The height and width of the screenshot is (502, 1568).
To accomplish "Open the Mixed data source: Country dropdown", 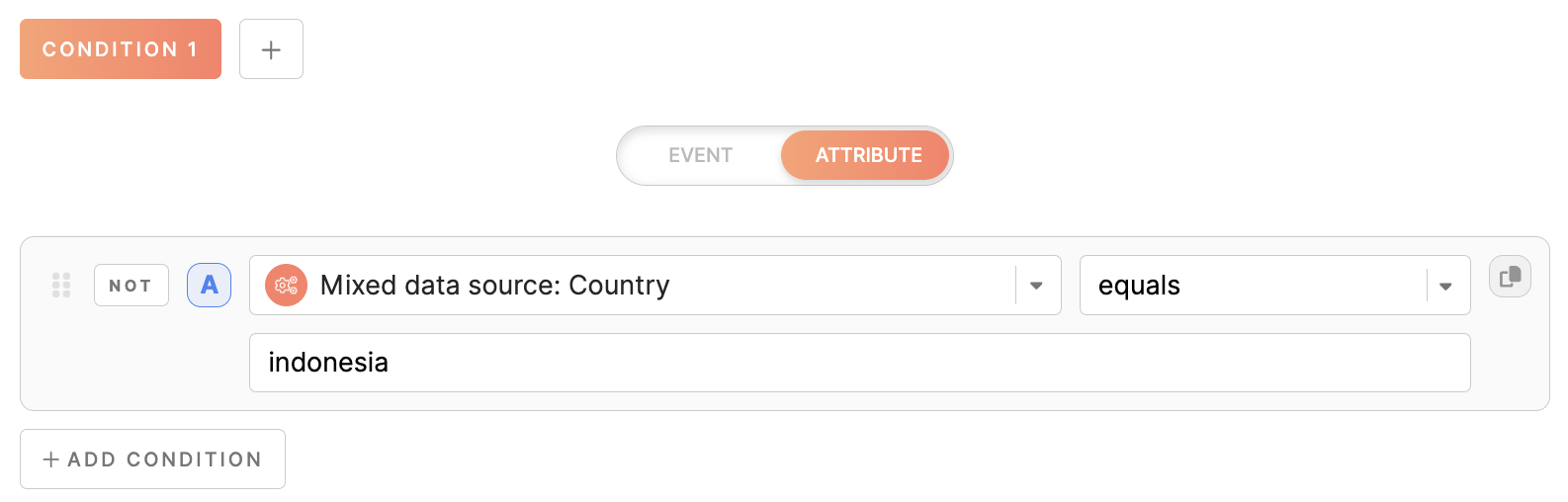I will point(633,286).
